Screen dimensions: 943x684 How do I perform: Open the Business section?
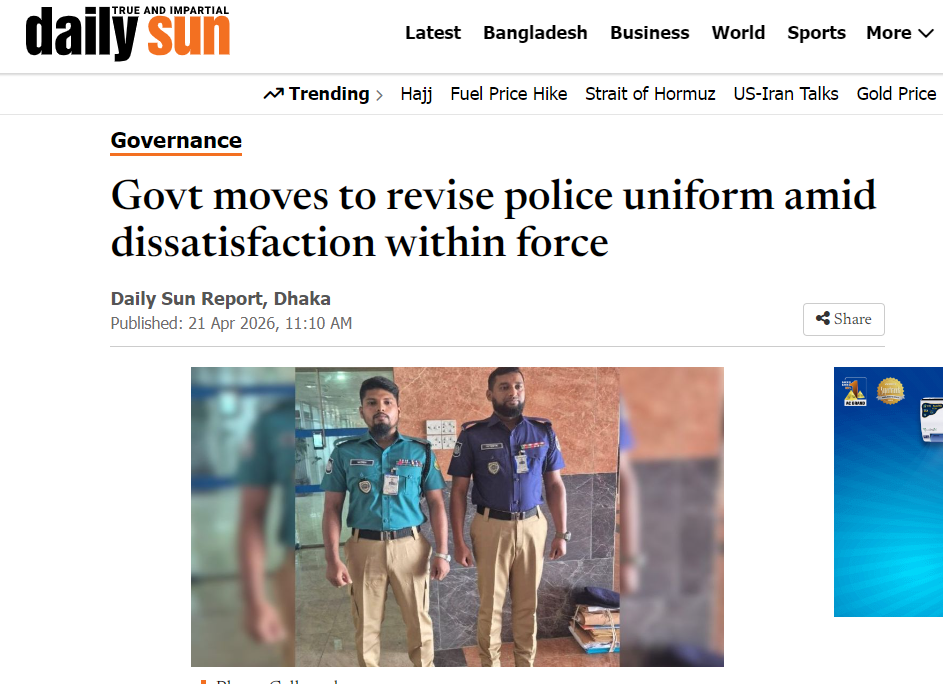[650, 32]
